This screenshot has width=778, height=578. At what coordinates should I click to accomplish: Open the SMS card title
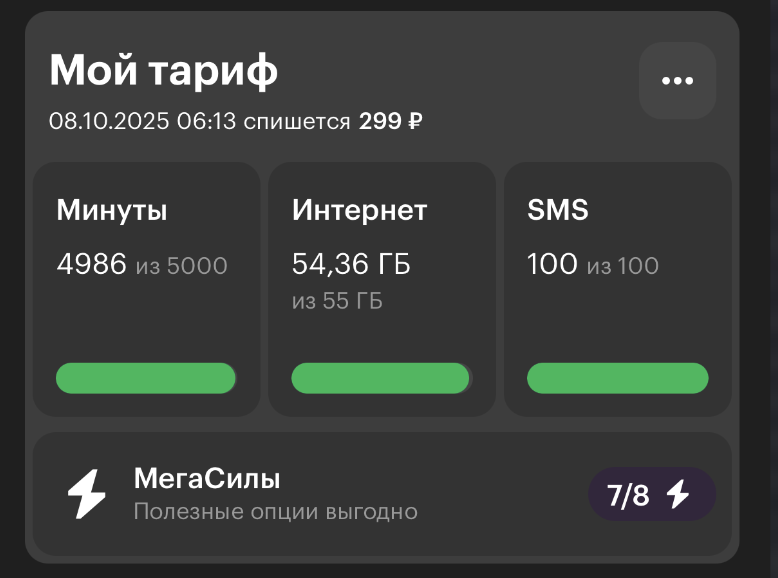[558, 210]
